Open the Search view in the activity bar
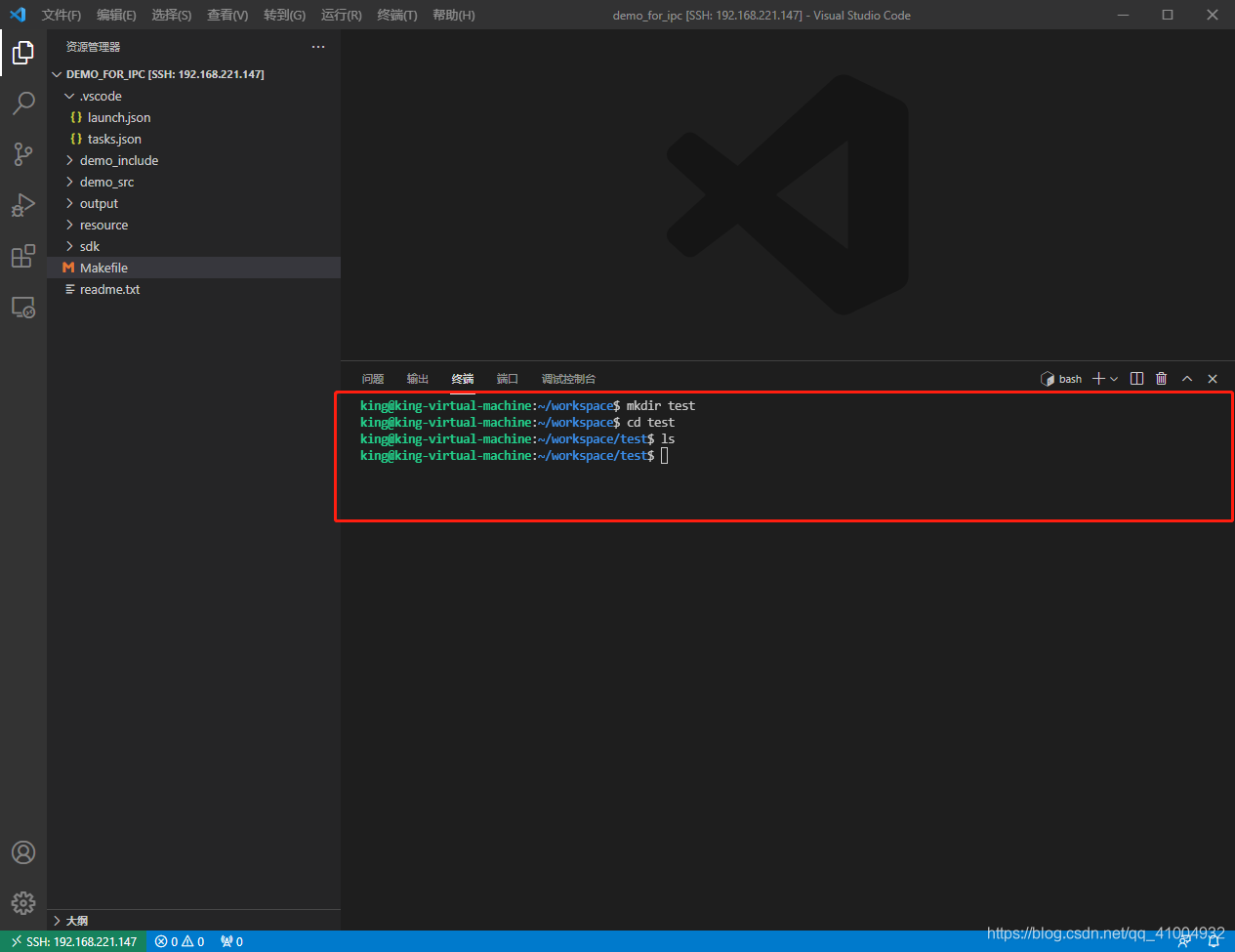Image resolution: width=1235 pixels, height=952 pixels. point(23,103)
